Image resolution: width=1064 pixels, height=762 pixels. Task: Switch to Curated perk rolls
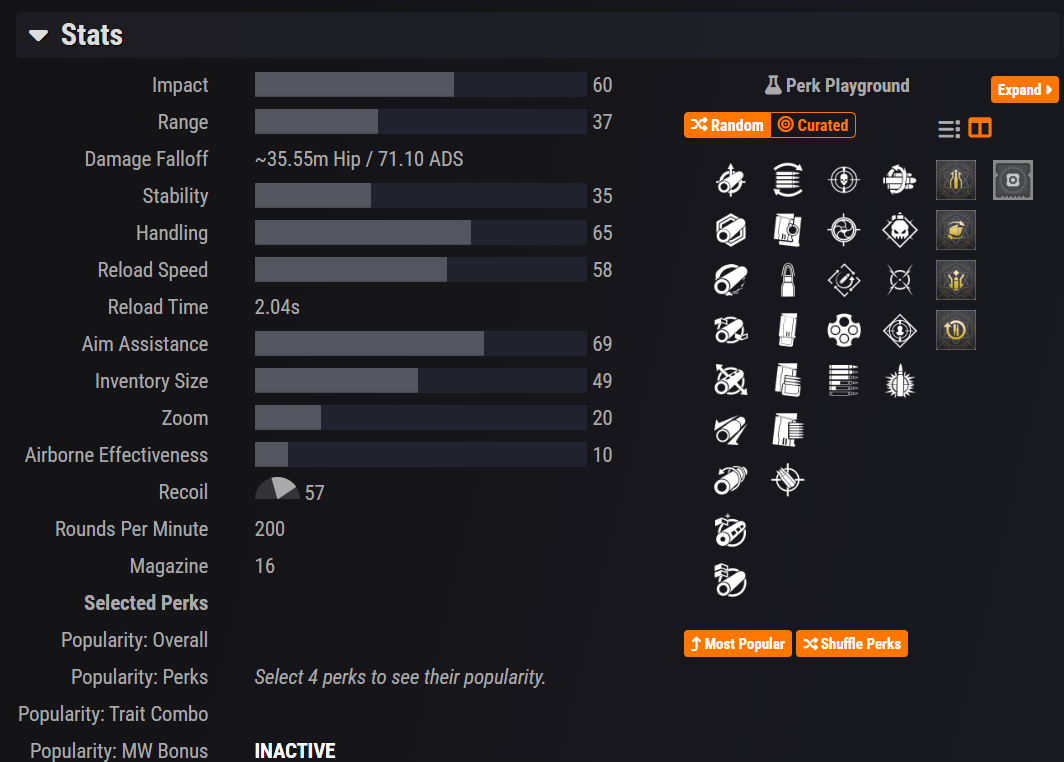point(813,125)
